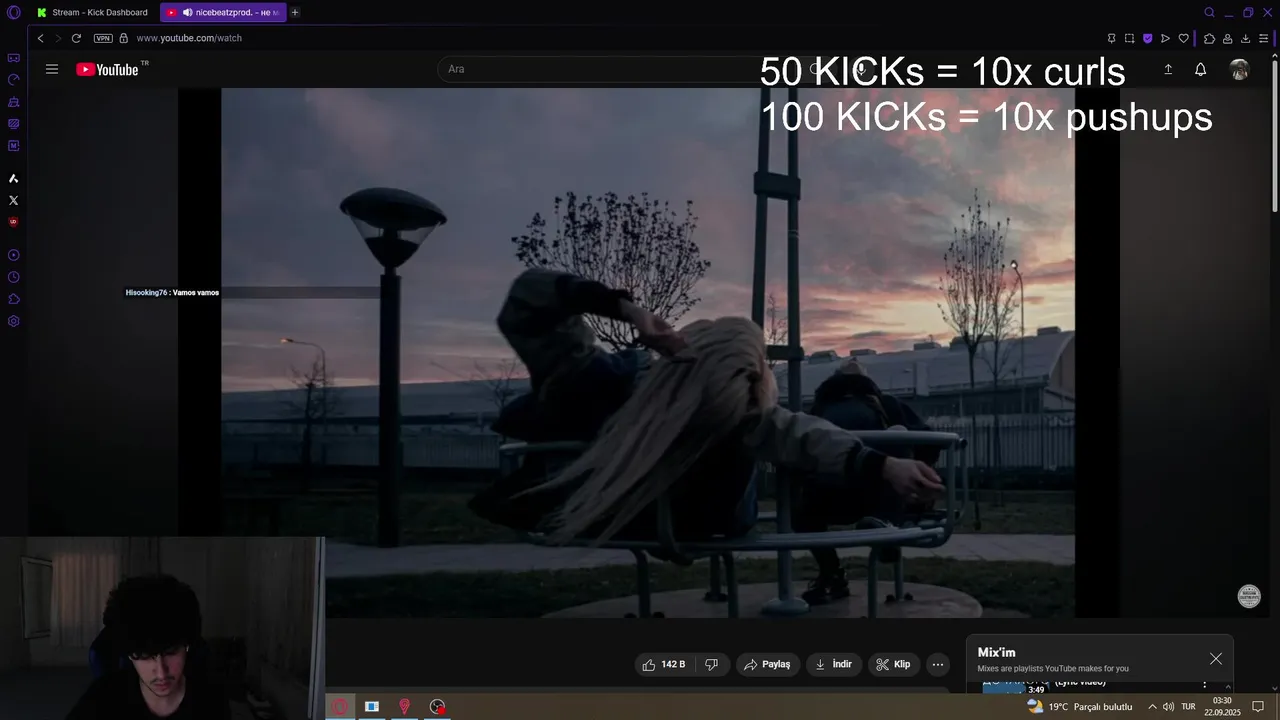Go back to previous page
The image size is (1280, 720).
[x=40, y=38]
